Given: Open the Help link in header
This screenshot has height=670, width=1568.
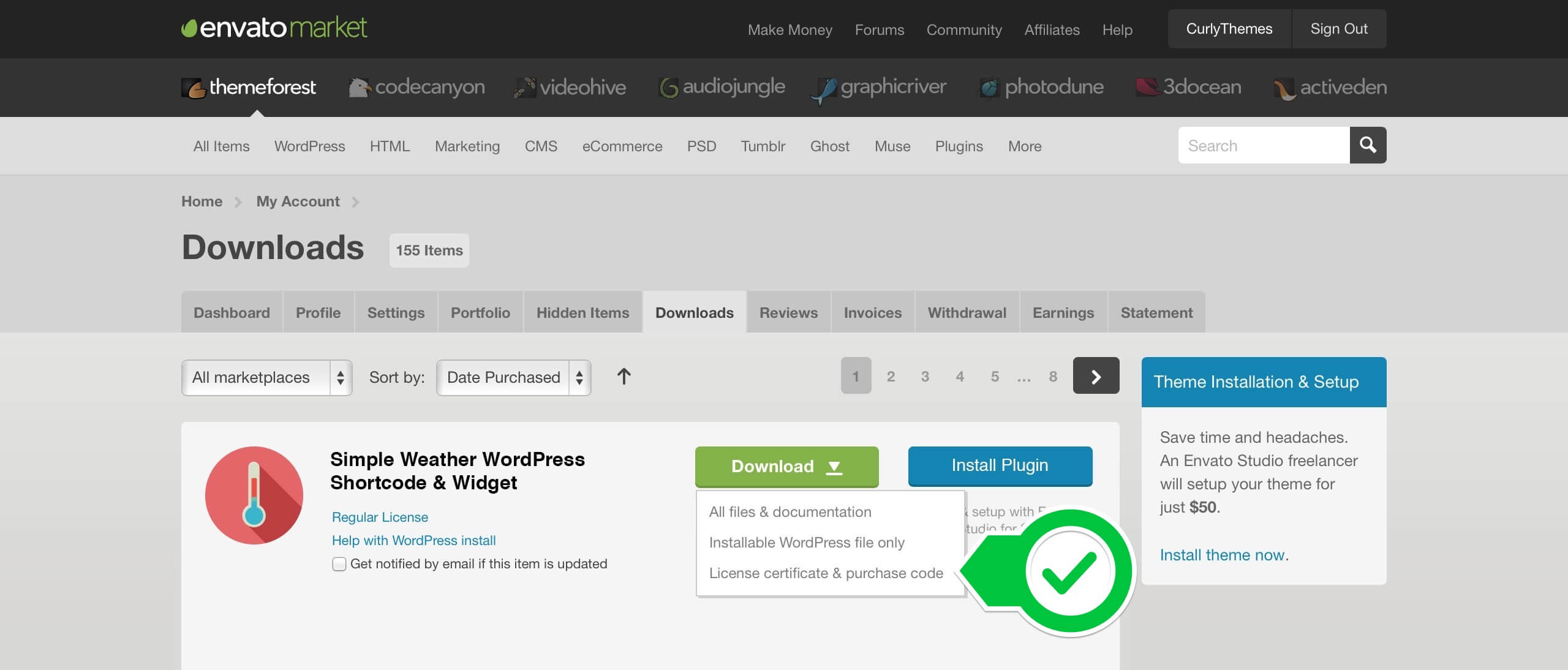Looking at the screenshot, I should [1117, 30].
